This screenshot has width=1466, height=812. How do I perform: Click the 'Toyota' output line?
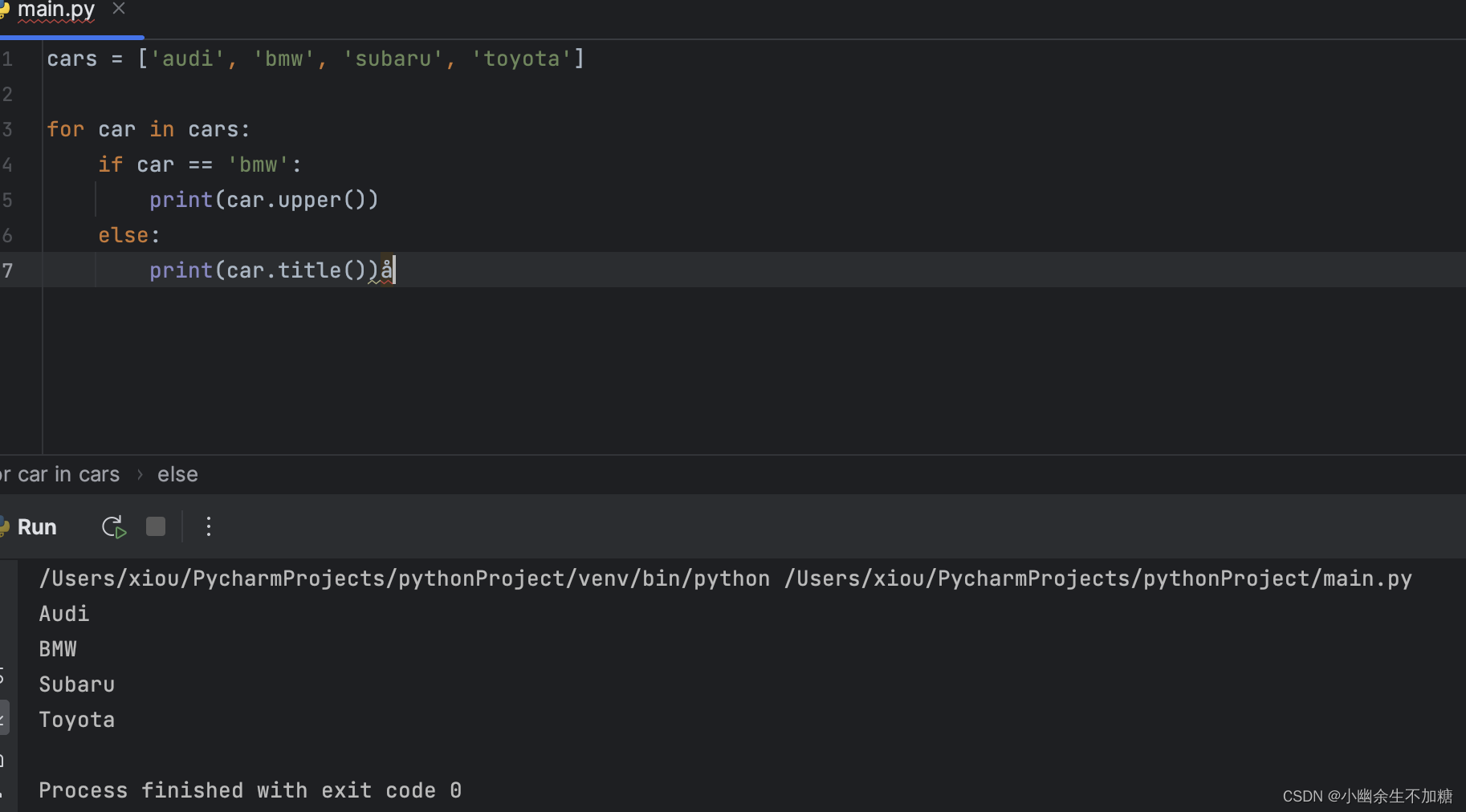(77, 720)
